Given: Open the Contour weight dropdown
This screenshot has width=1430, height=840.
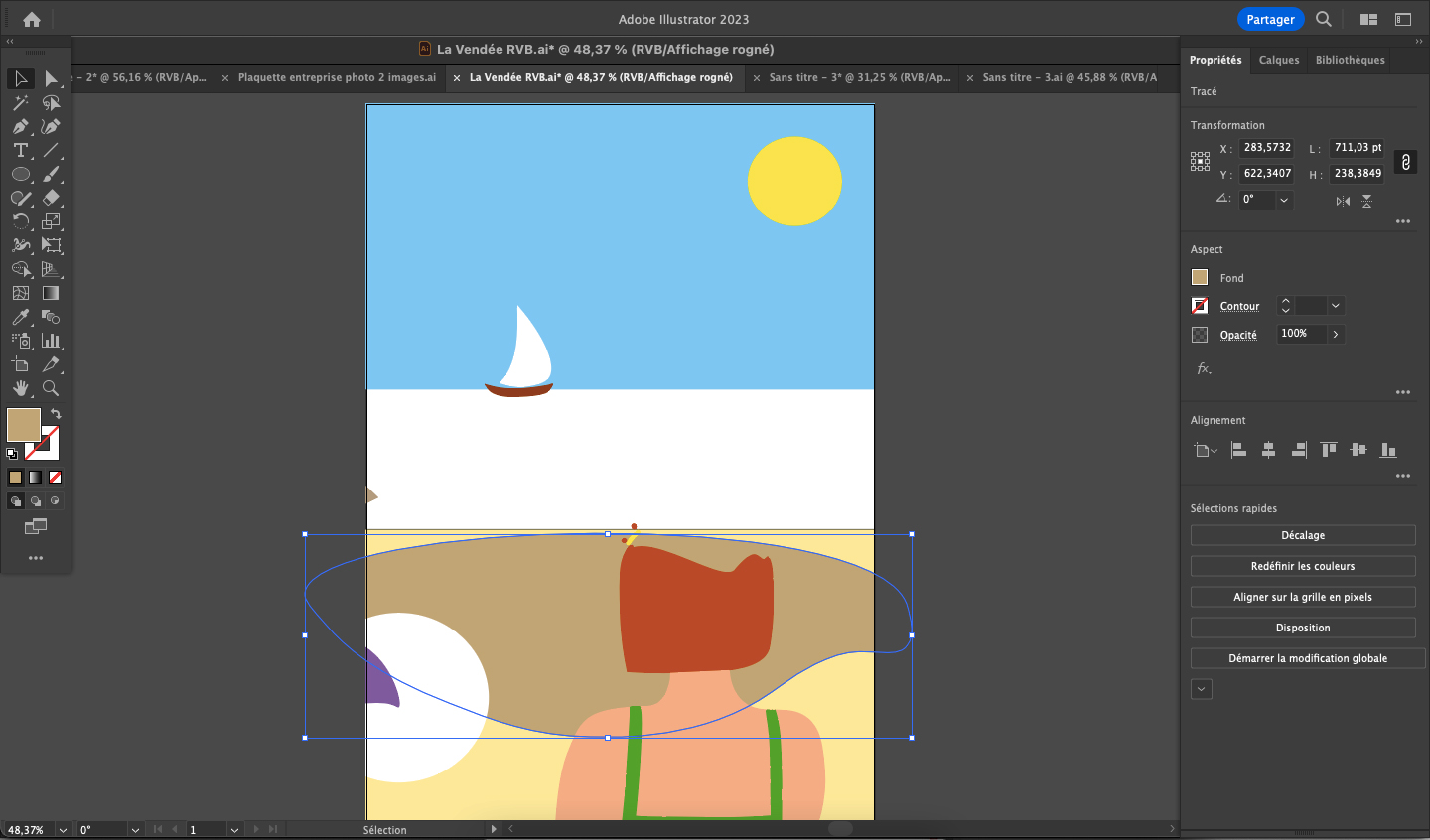Looking at the screenshot, I should click(1336, 306).
